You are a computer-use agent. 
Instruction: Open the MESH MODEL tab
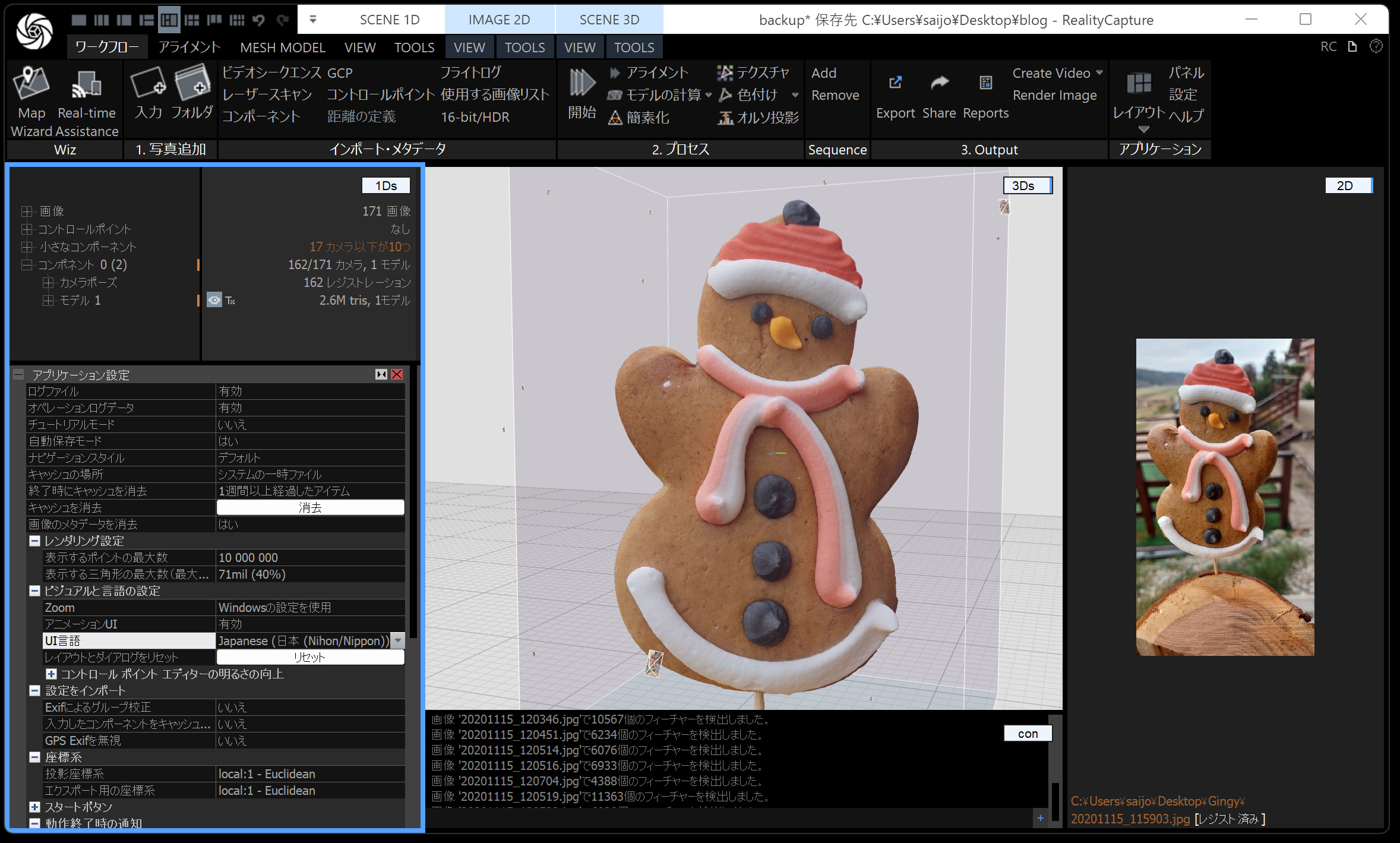[282, 48]
